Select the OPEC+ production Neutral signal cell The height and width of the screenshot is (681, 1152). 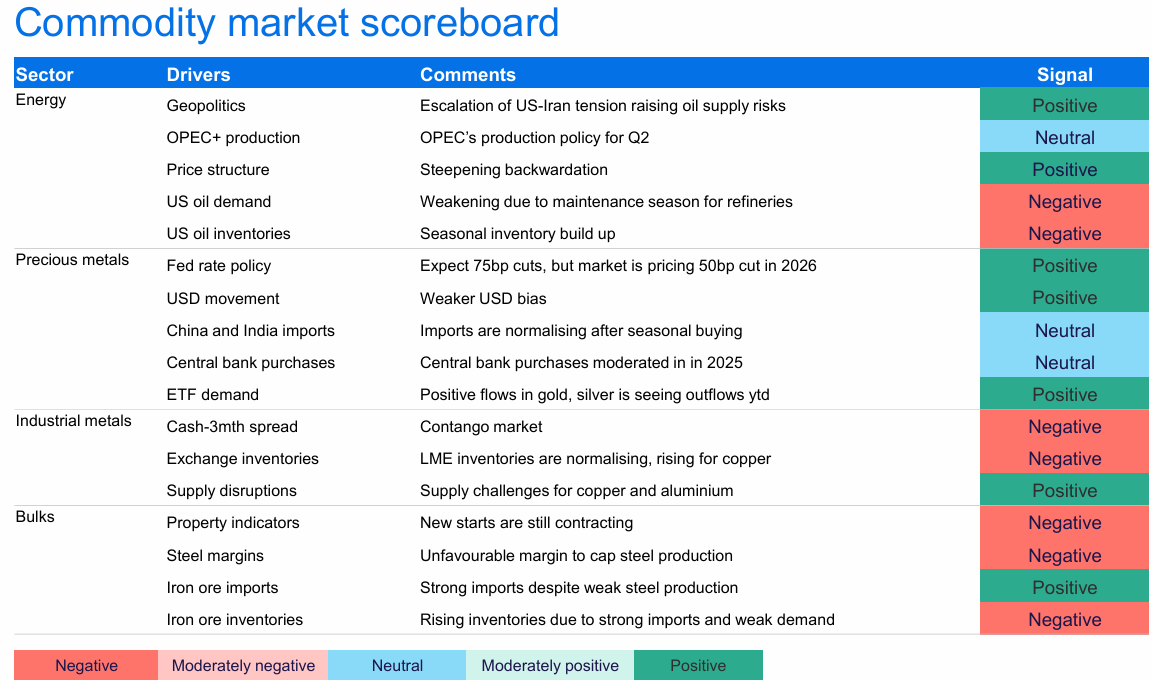click(1064, 138)
